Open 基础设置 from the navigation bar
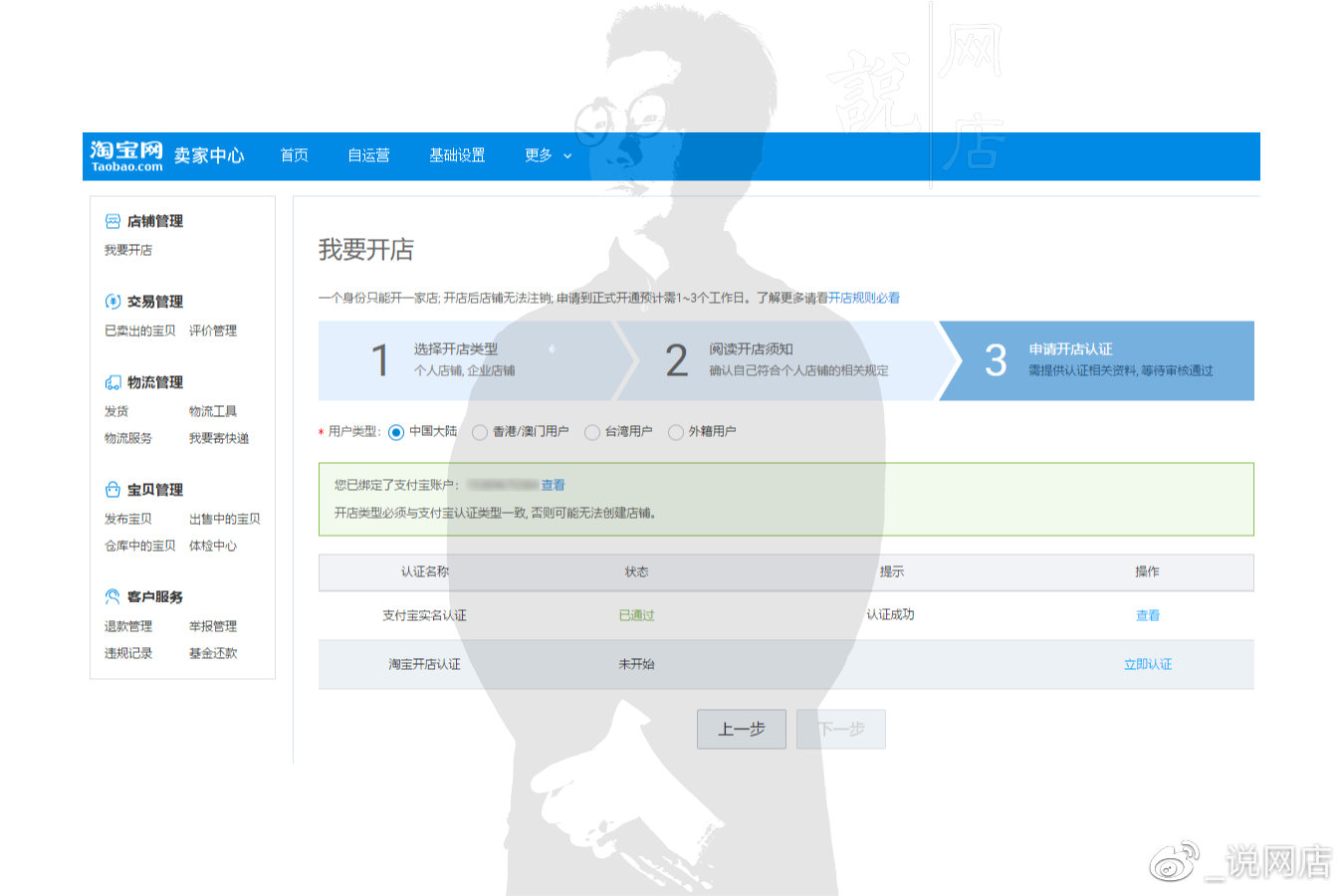Viewport: 1344px width, 896px height. pos(457,155)
